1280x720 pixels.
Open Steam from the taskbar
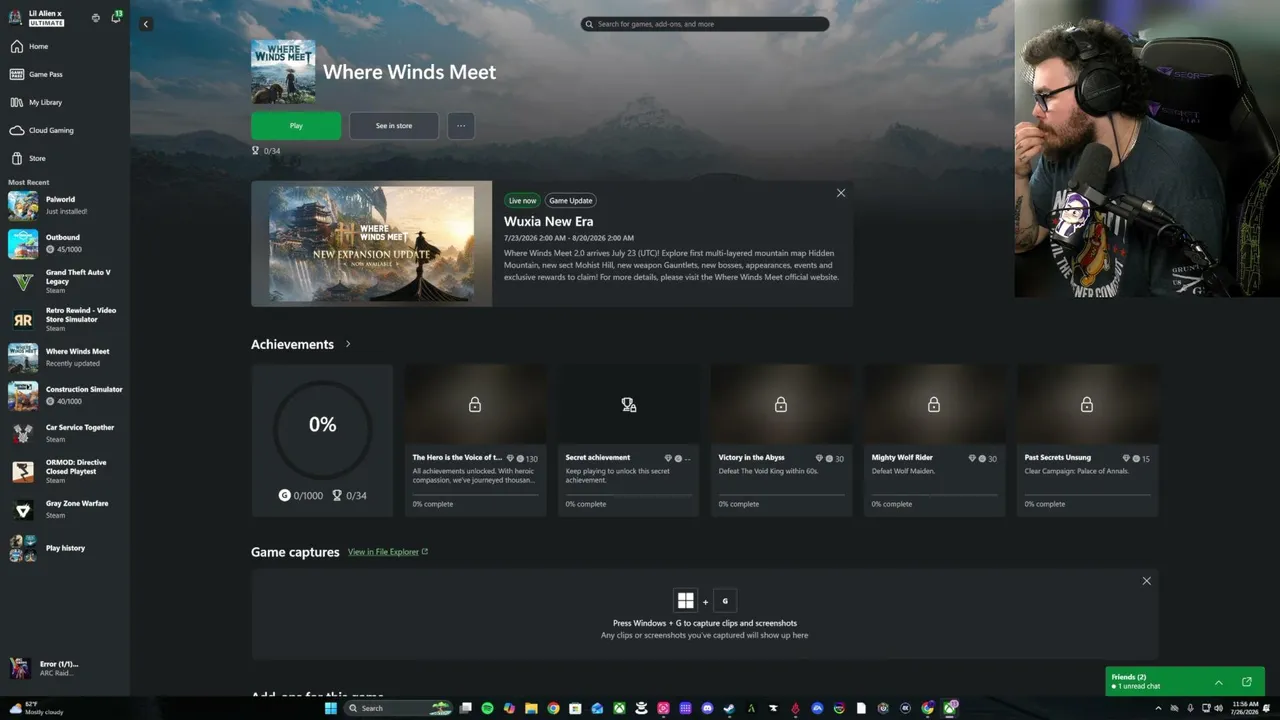coord(729,708)
